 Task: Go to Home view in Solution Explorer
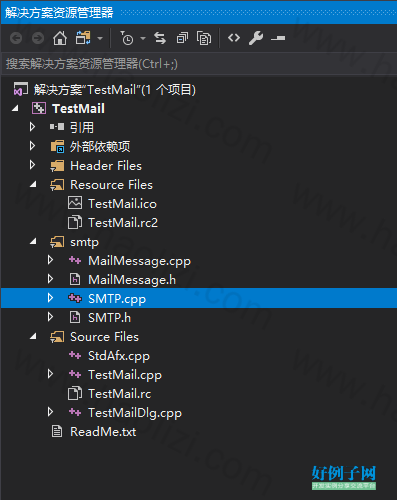60,38
